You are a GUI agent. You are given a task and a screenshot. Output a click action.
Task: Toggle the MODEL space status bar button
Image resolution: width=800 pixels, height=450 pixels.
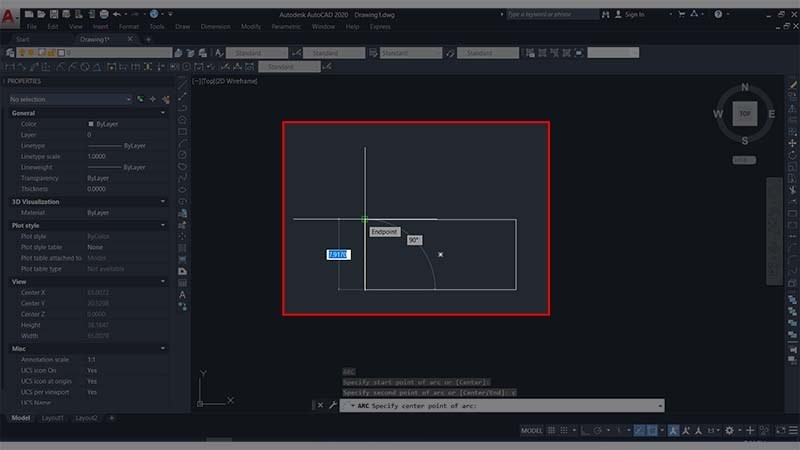tap(533, 430)
